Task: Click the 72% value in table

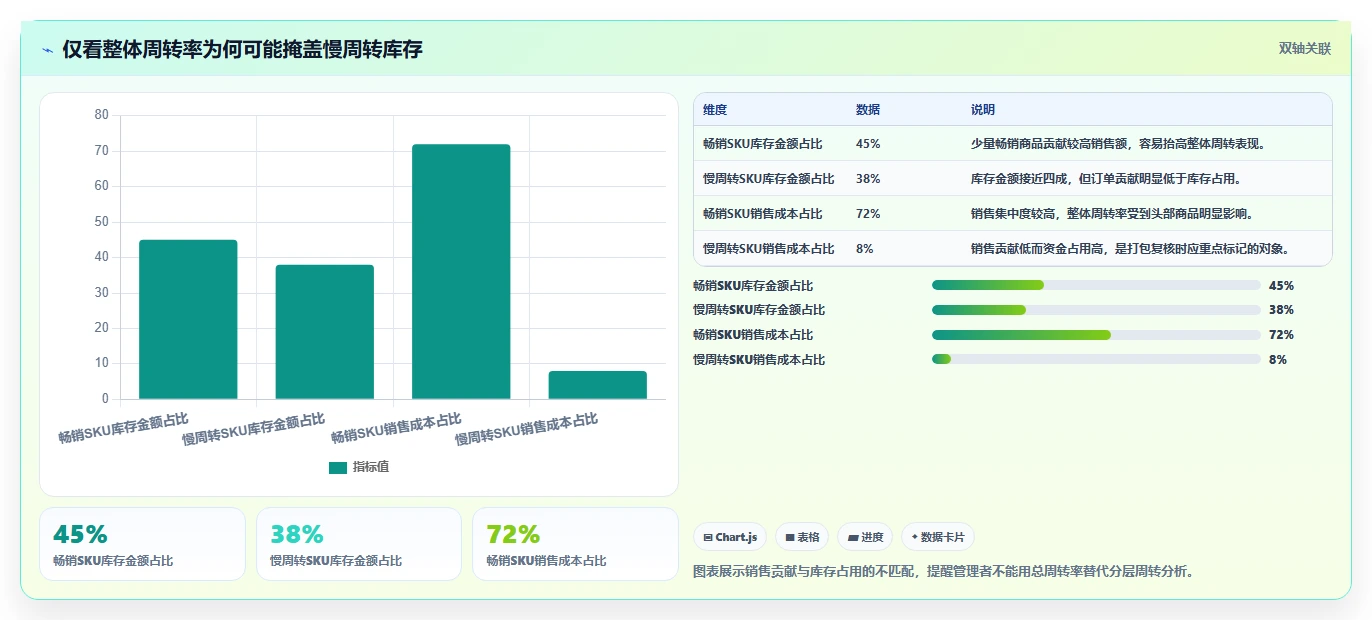Action: (x=868, y=213)
